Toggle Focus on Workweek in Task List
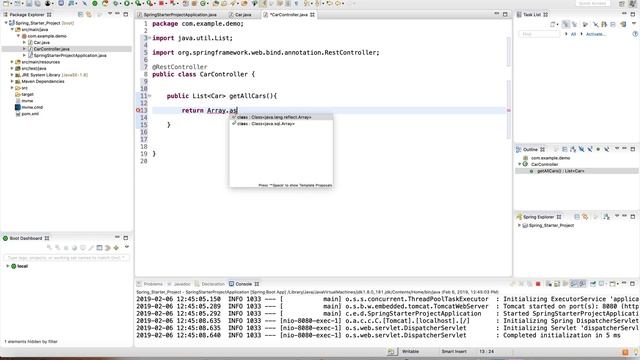The width and height of the screenshot is (640, 360). click(x=585, y=24)
